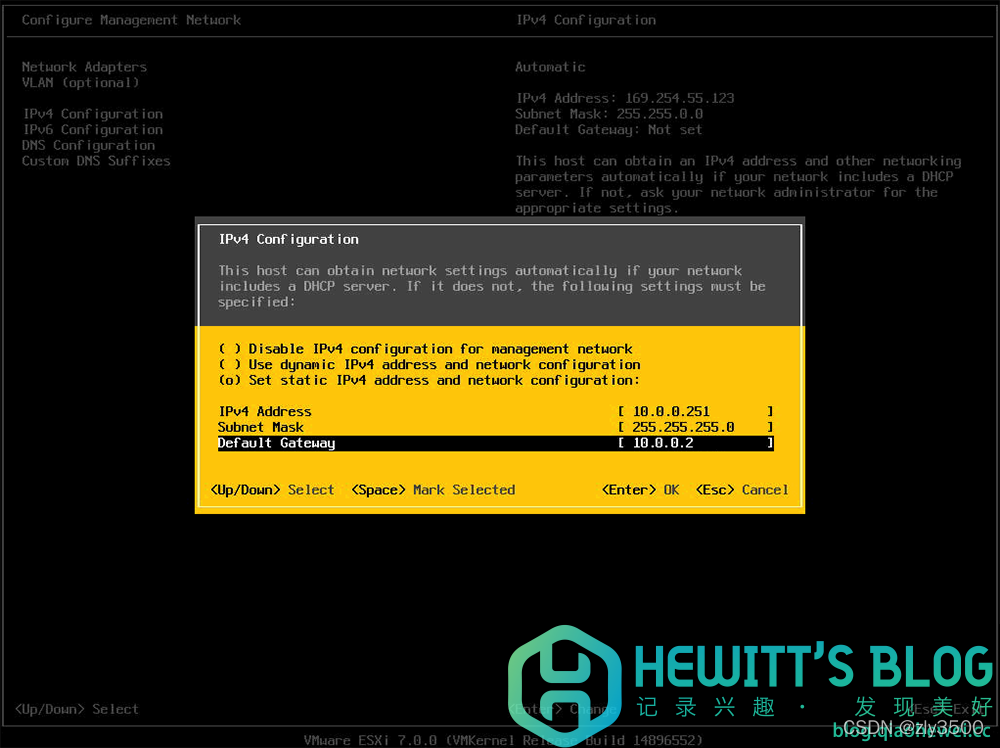
Task: Open IPv6 Configuration menu entry
Action: tap(92, 129)
